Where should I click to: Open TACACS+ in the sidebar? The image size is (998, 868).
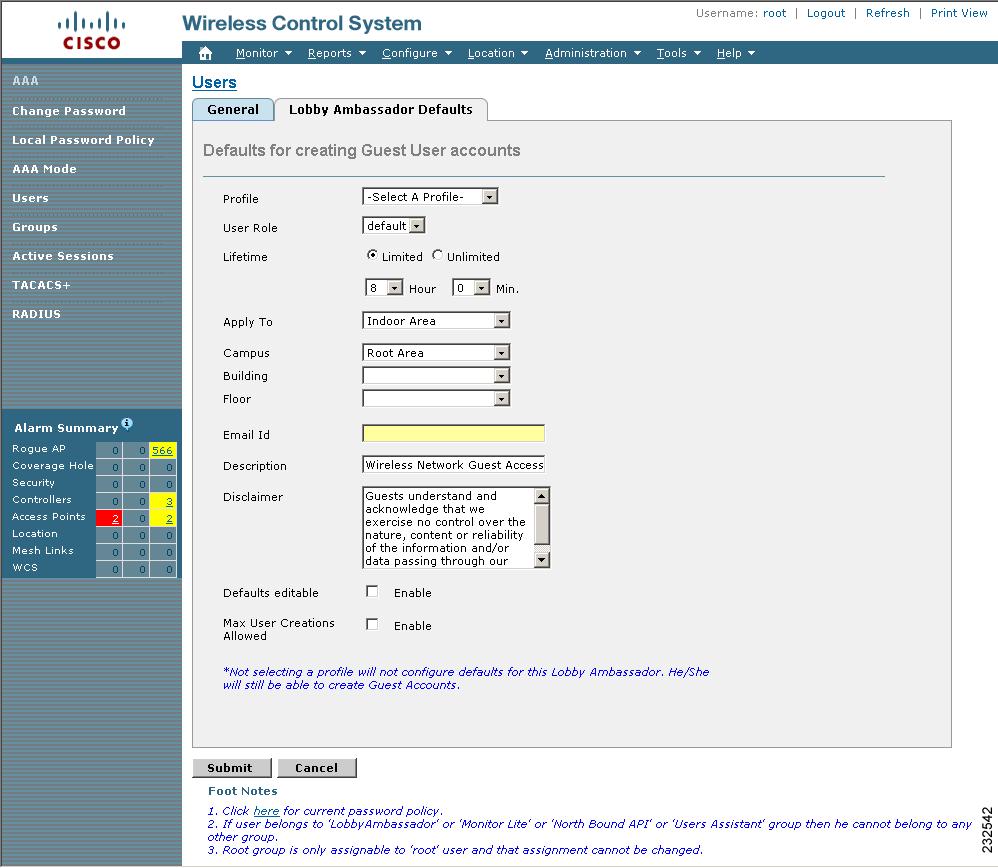pyautogui.click(x=41, y=285)
